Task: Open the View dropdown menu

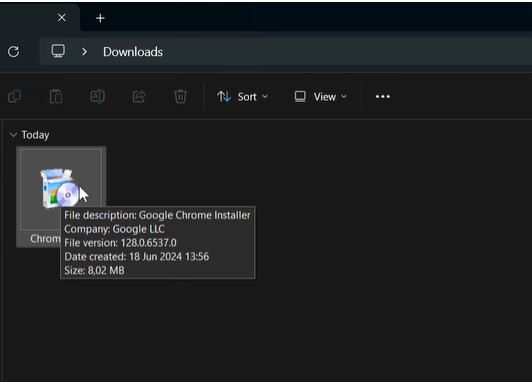Action: coord(320,97)
